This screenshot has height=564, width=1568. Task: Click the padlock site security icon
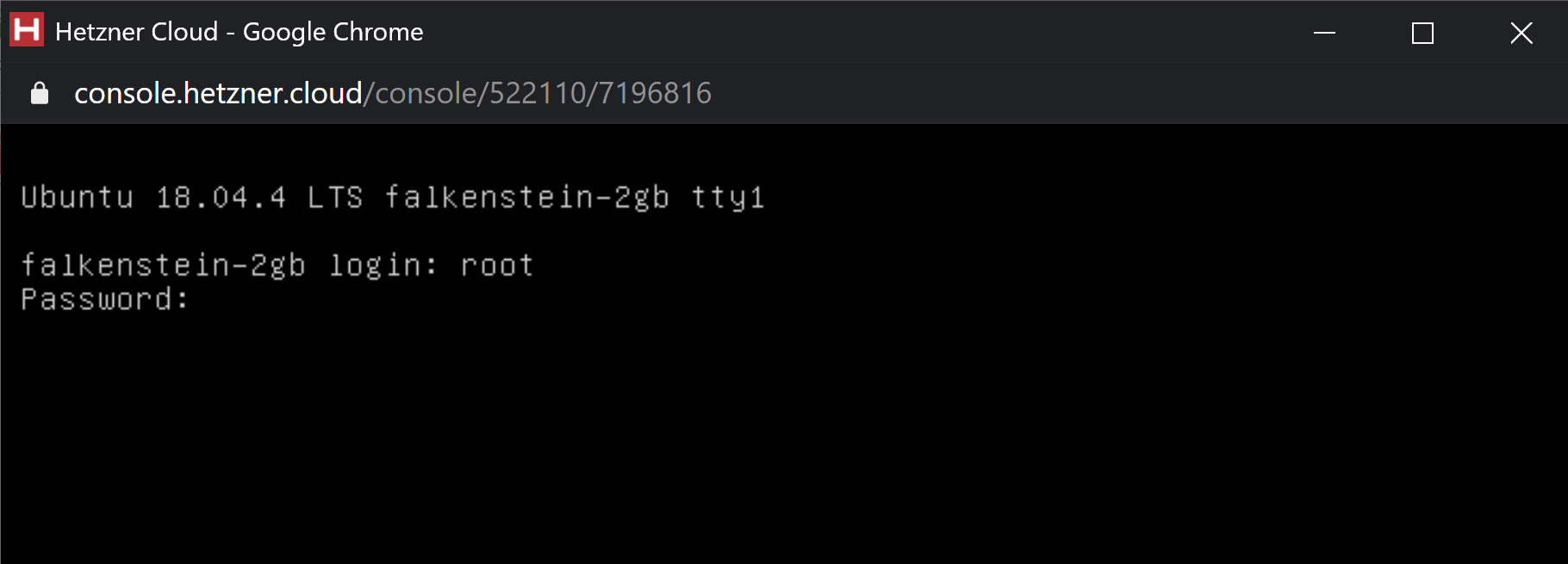(x=40, y=93)
